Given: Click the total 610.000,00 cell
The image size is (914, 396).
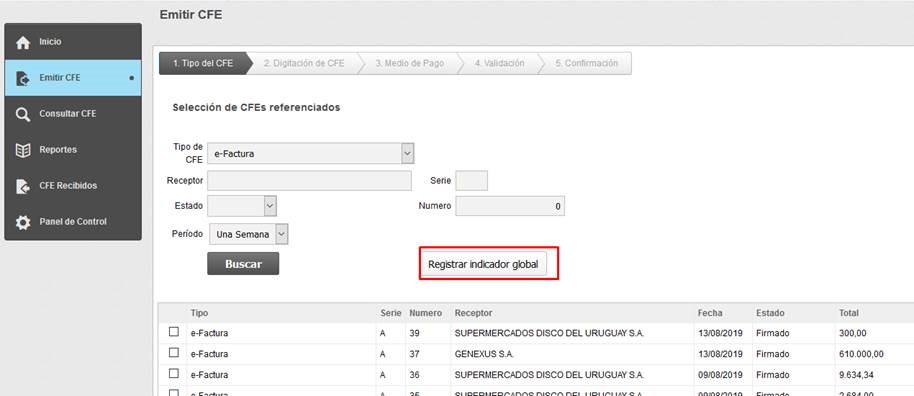Looking at the screenshot, I should click(861, 354).
